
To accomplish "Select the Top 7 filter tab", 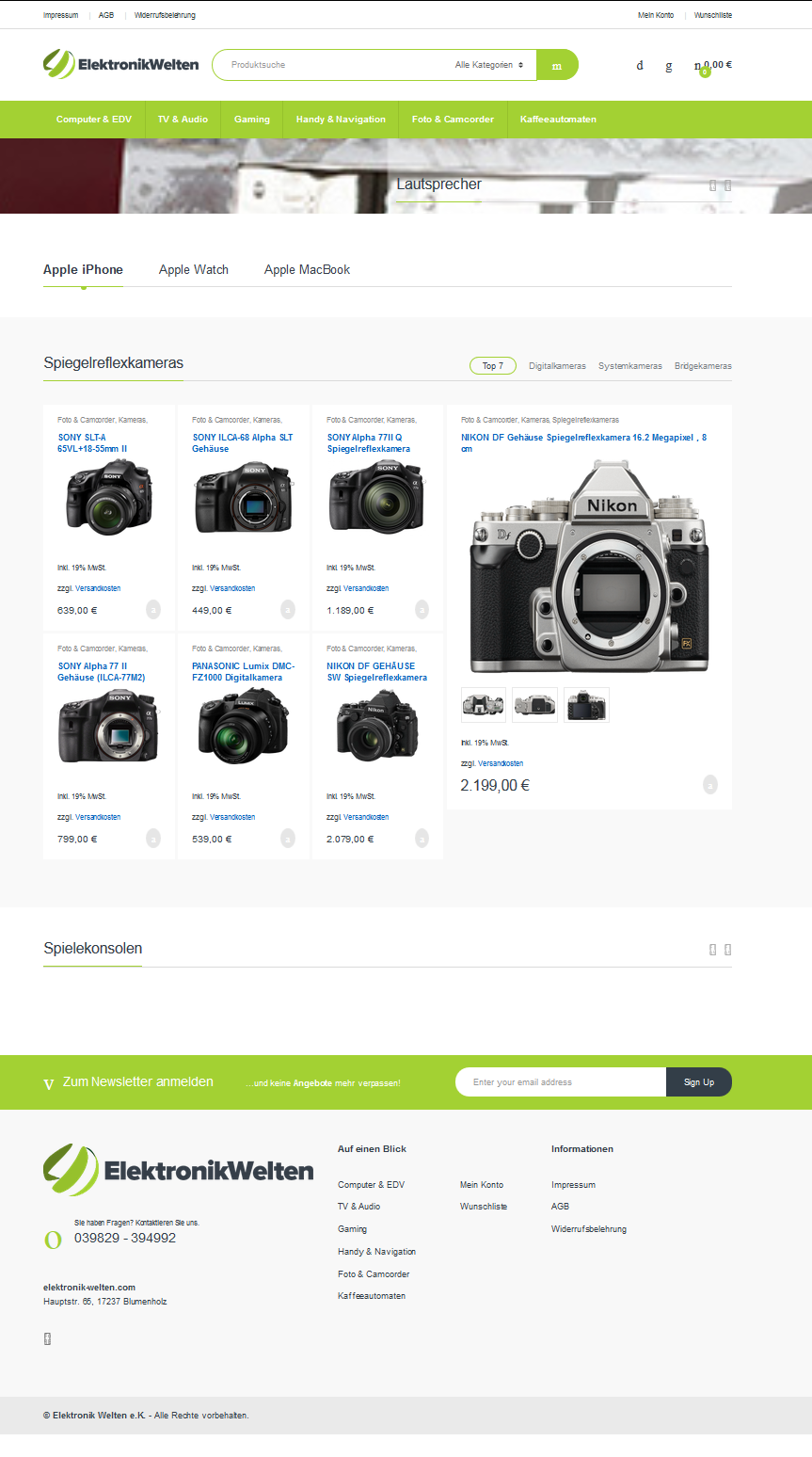I will pos(493,366).
